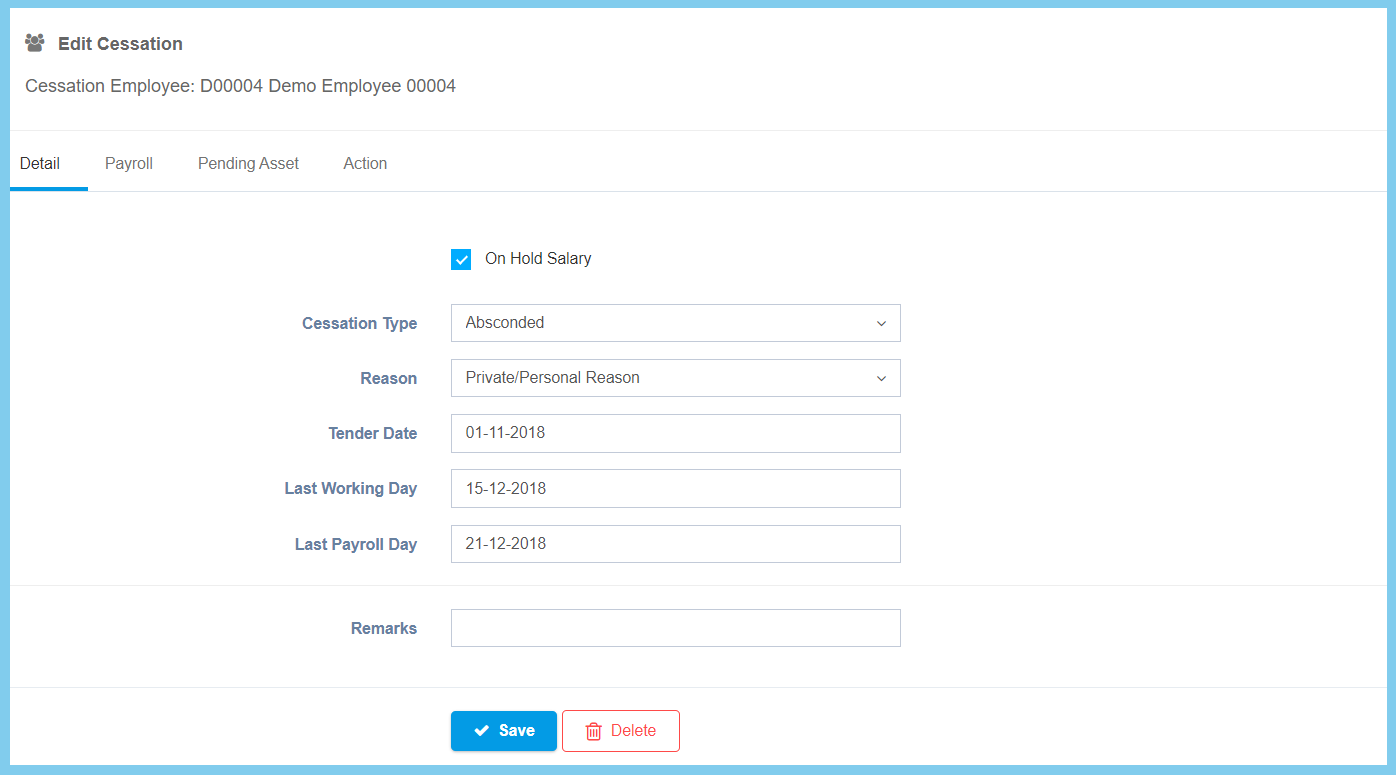The height and width of the screenshot is (775, 1396).
Task: Click into the empty Remarks text box
Action: click(x=675, y=628)
